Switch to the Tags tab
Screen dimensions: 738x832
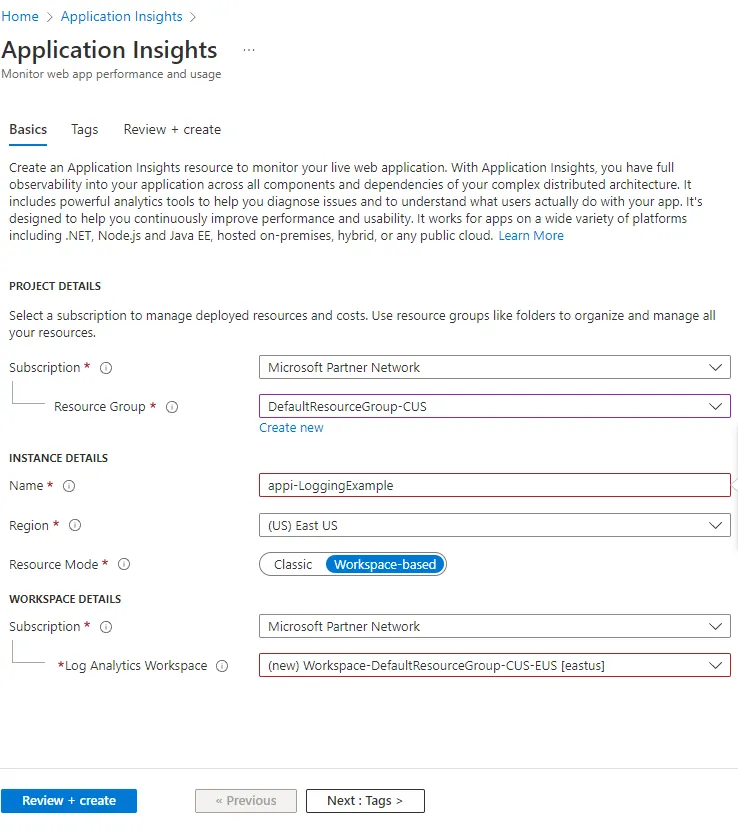tap(84, 129)
